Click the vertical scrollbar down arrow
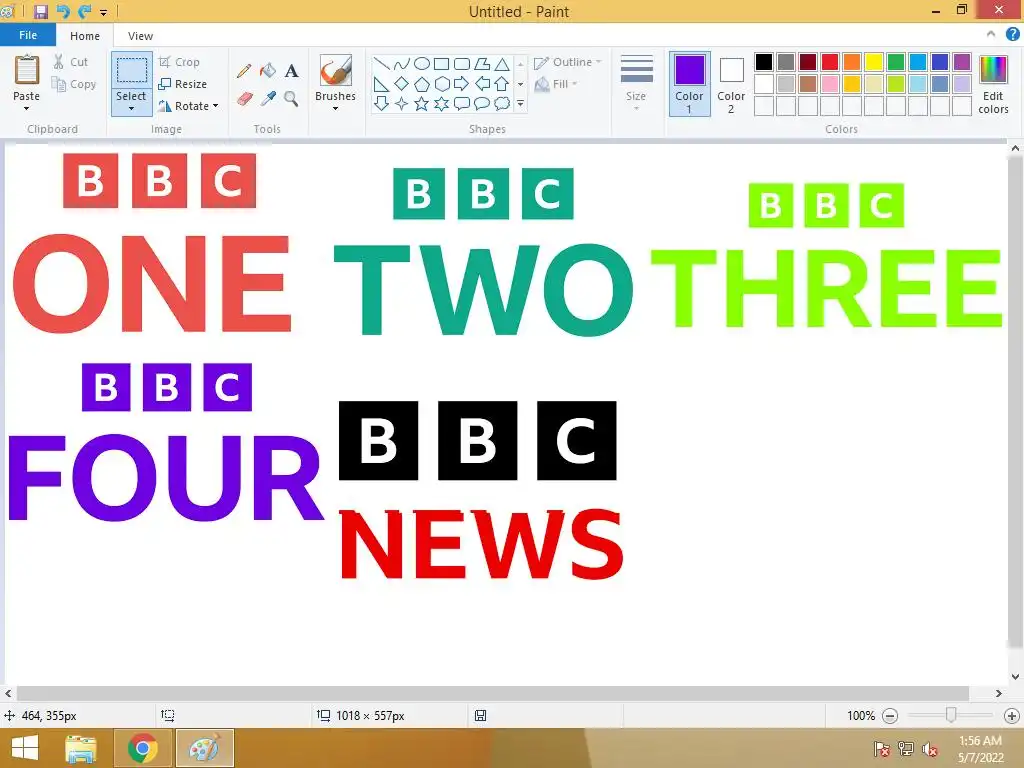This screenshot has width=1024, height=768. tap(1016, 677)
